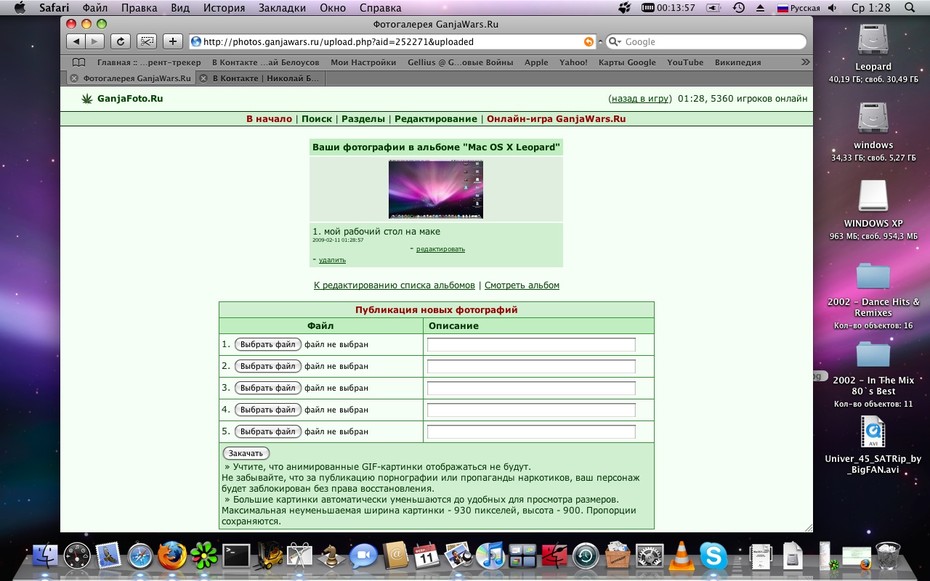This screenshot has width=930, height=581.
Task: Open the Apple menu
Action: tap(20, 8)
